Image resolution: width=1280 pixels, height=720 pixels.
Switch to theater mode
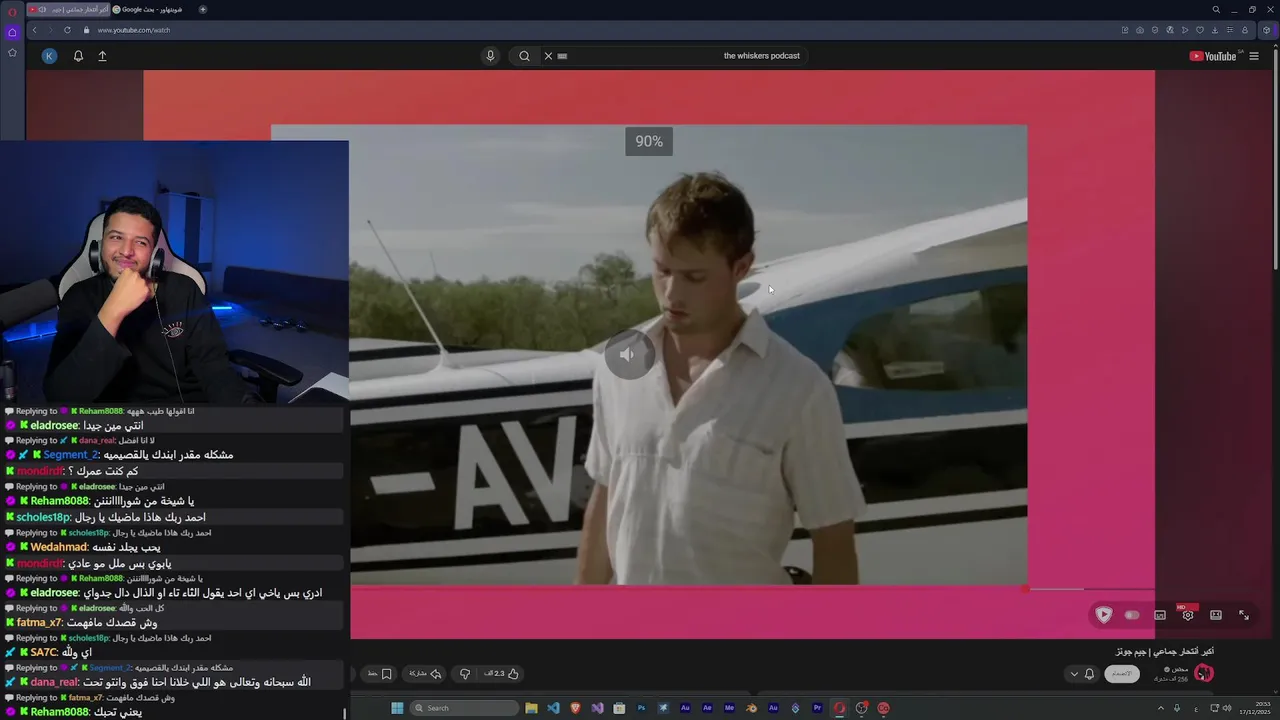pos(1216,615)
